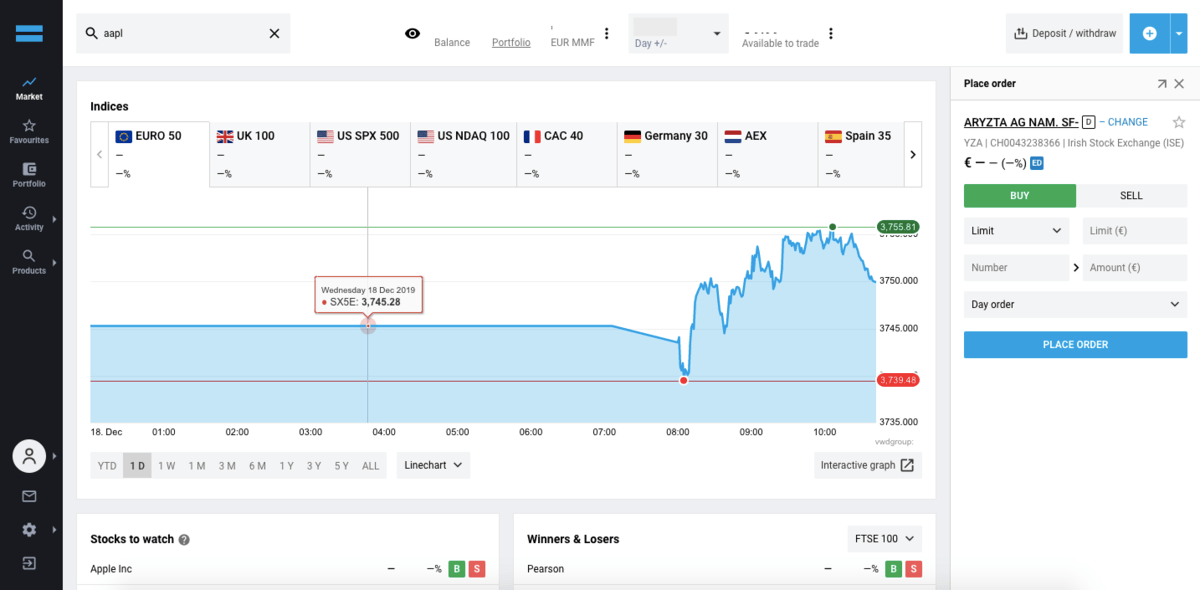Viewport: 1200px width, 590px height.
Task: Click Deposit / withdraw button
Action: pos(1064,34)
